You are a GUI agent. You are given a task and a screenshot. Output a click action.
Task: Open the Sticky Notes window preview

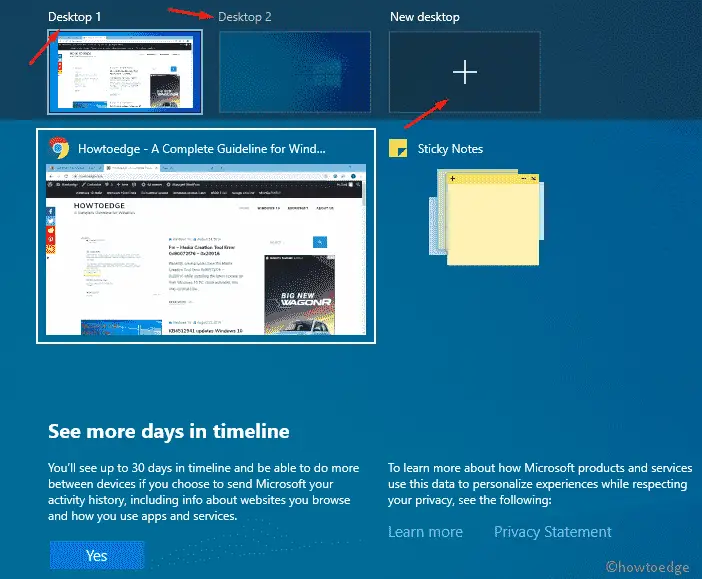point(487,217)
